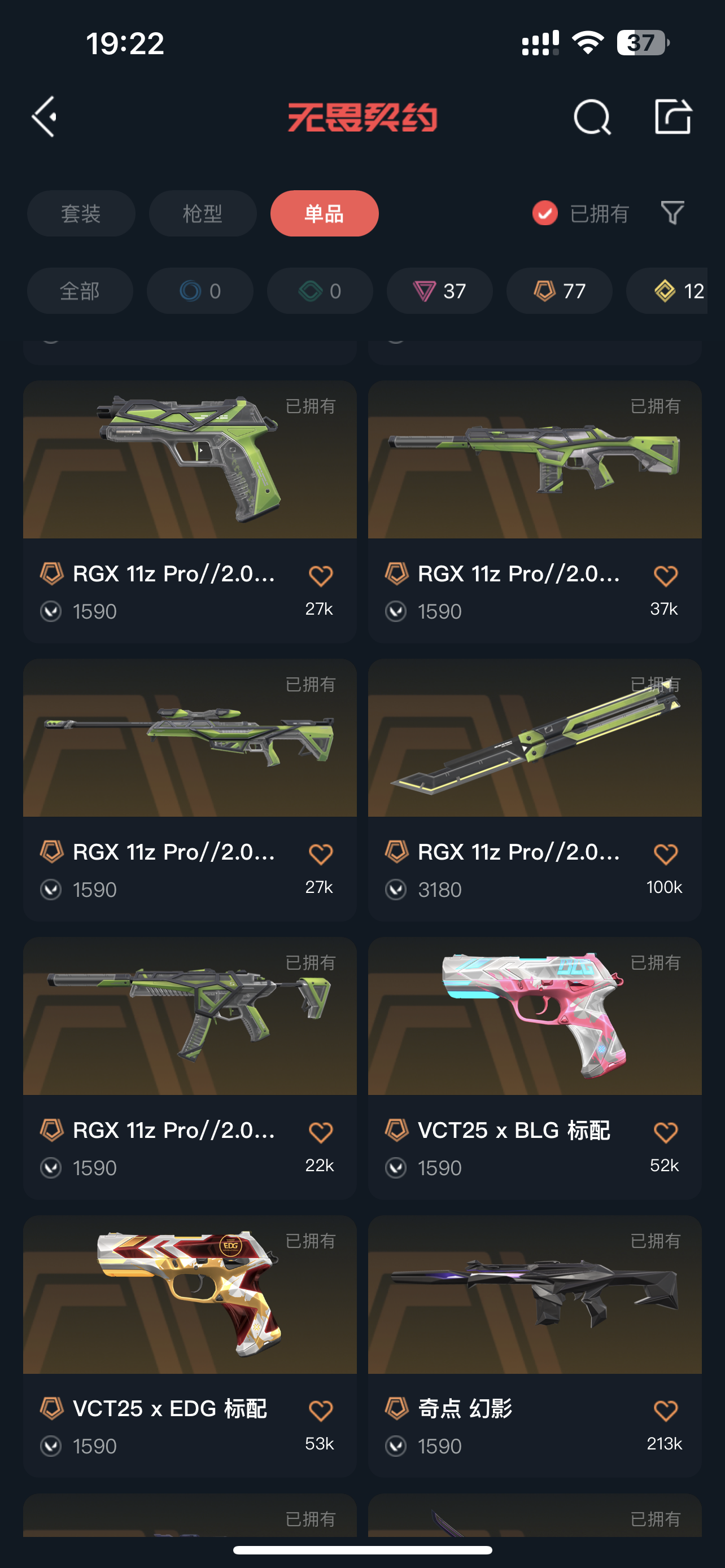The width and height of the screenshot is (725, 1568).
Task: Choose the 全部 filter chip
Action: coord(80,291)
